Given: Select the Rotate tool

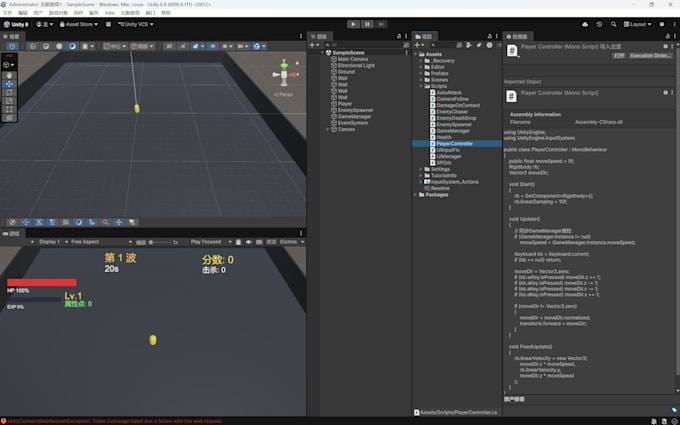Looking at the screenshot, I should coord(9,92).
